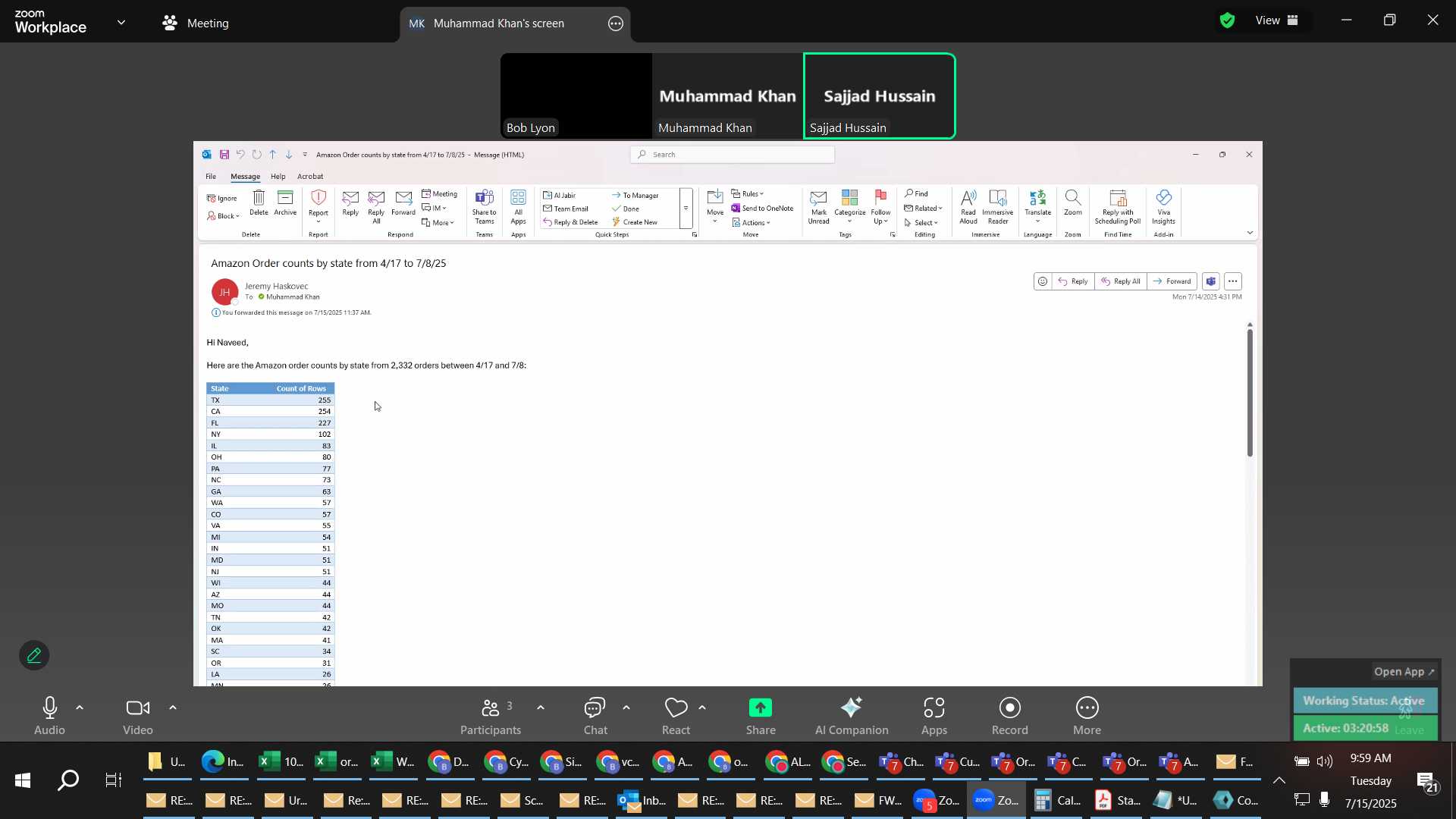Viewport: 1456px width, 819px height.
Task: Expand video options arrow
Action: click(173, 708)
